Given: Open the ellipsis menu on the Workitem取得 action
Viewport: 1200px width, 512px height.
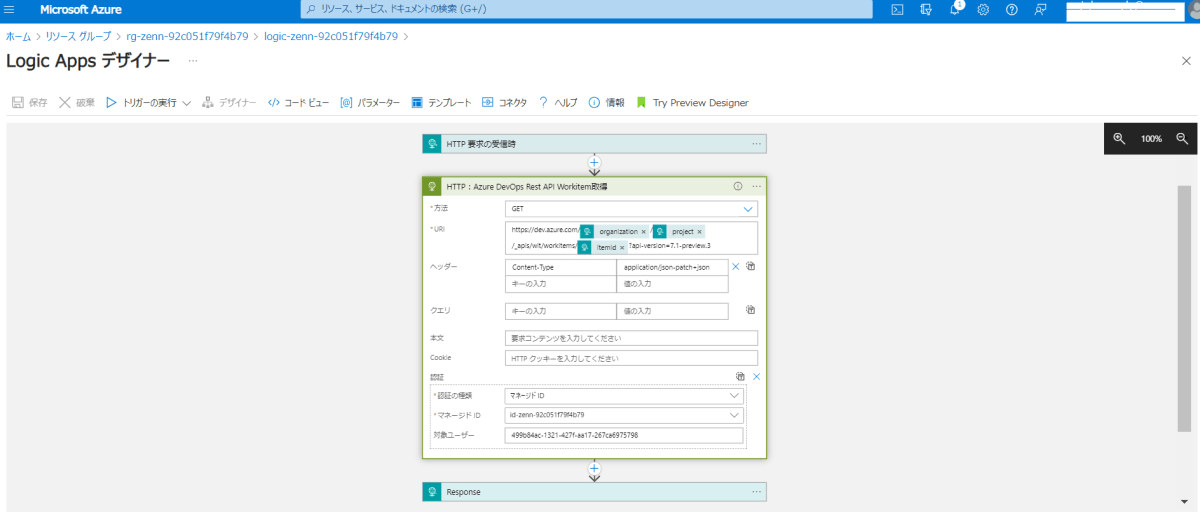Looking at the screenshot, I should tap(757, 186).
